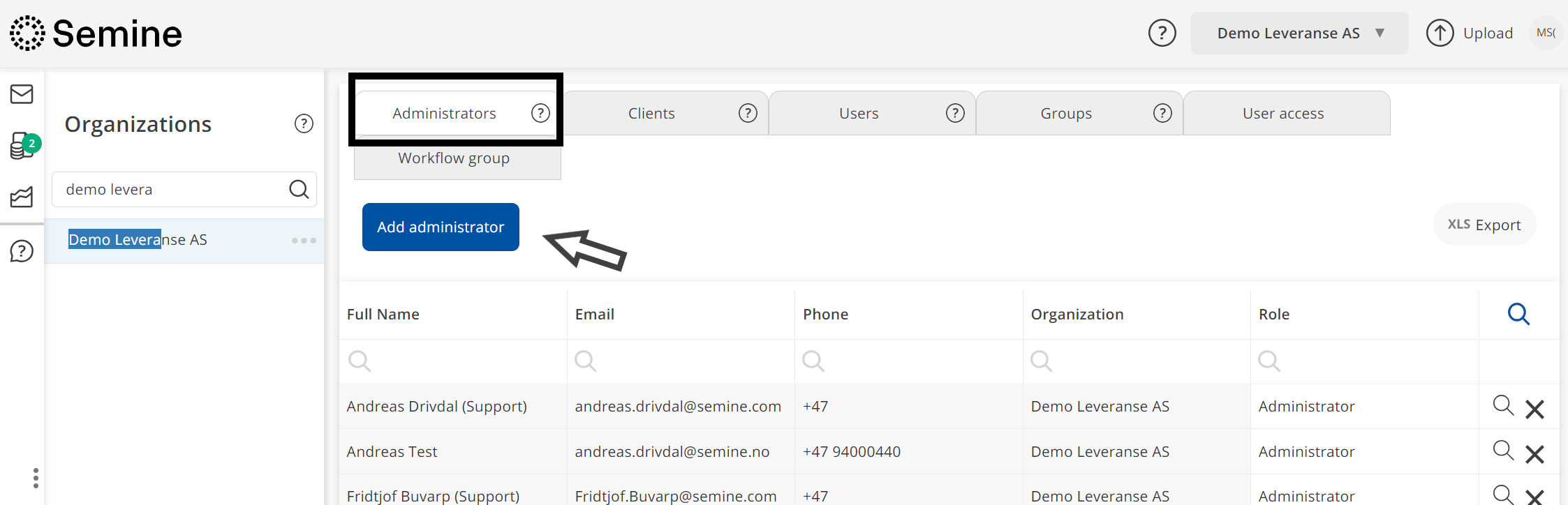The image size is (1568, 505).
Task: Switch to the Workflow group tab
Action: point(454,158)
